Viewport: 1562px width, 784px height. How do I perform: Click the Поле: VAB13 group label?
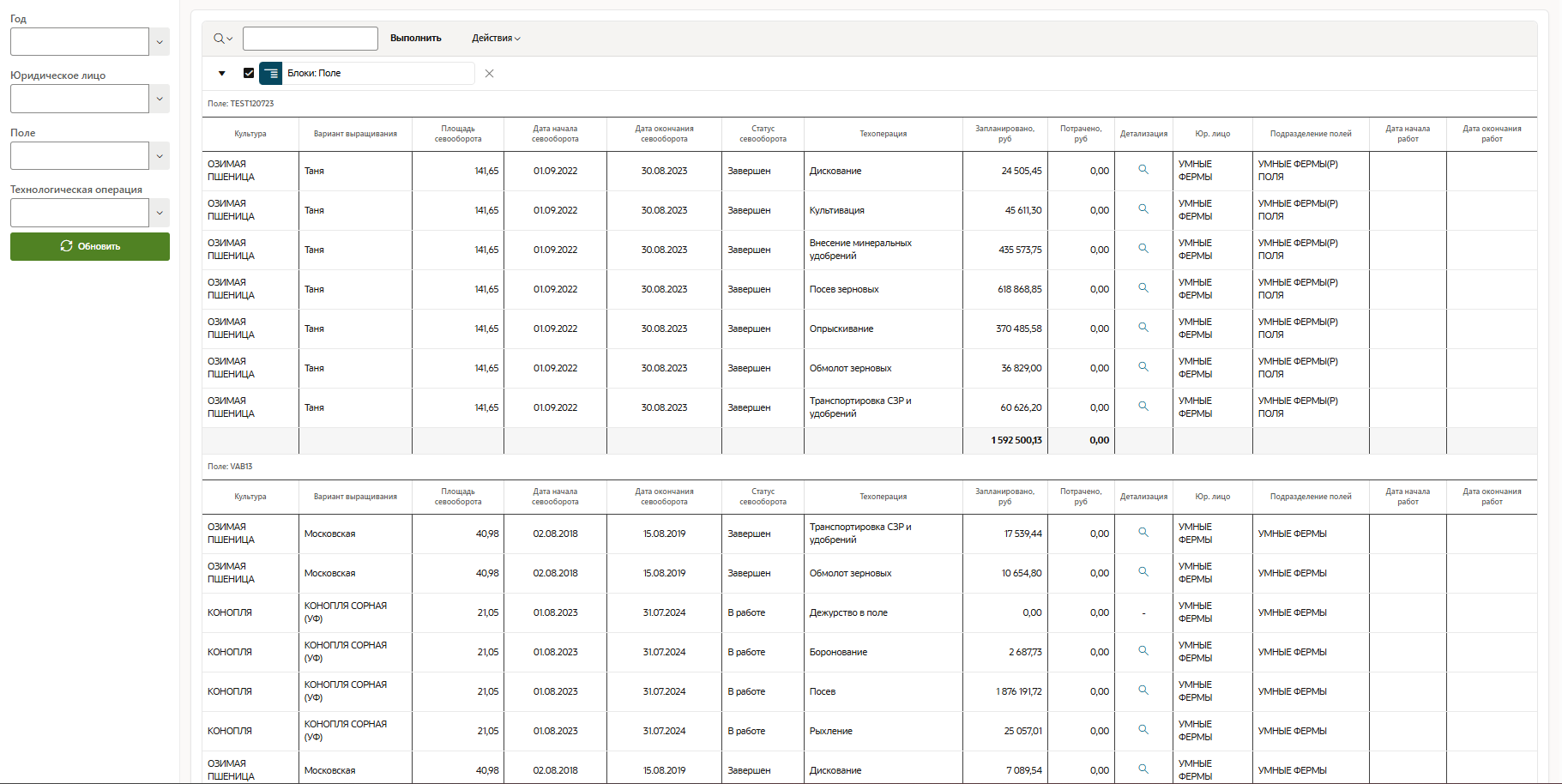230,467
